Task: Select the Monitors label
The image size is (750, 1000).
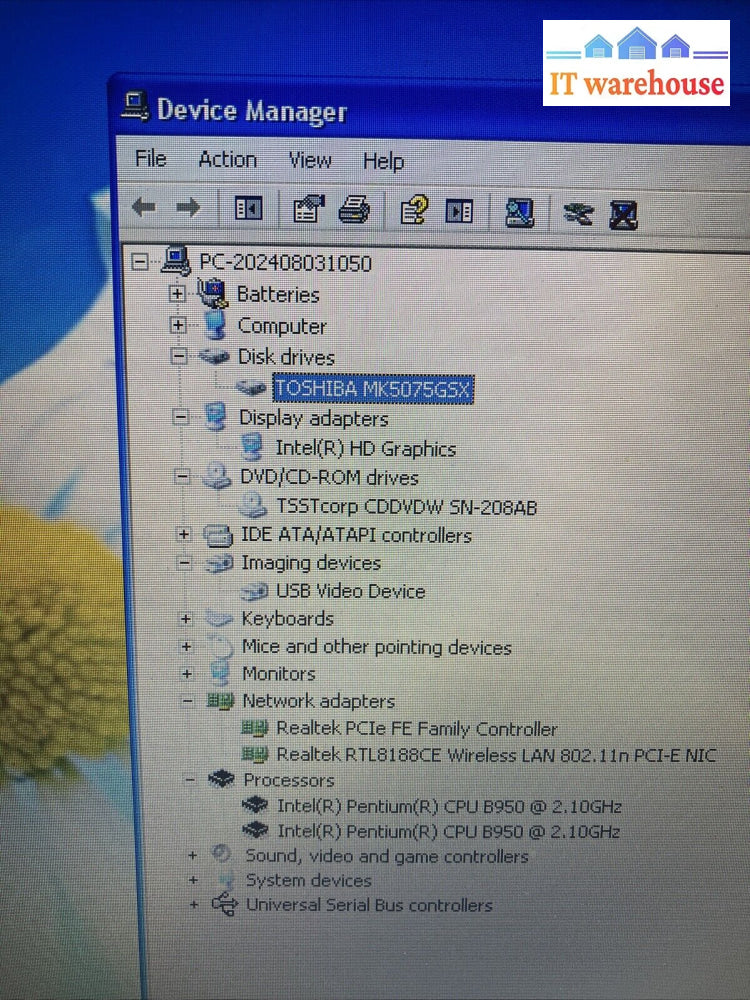Action: pos(279,673)
